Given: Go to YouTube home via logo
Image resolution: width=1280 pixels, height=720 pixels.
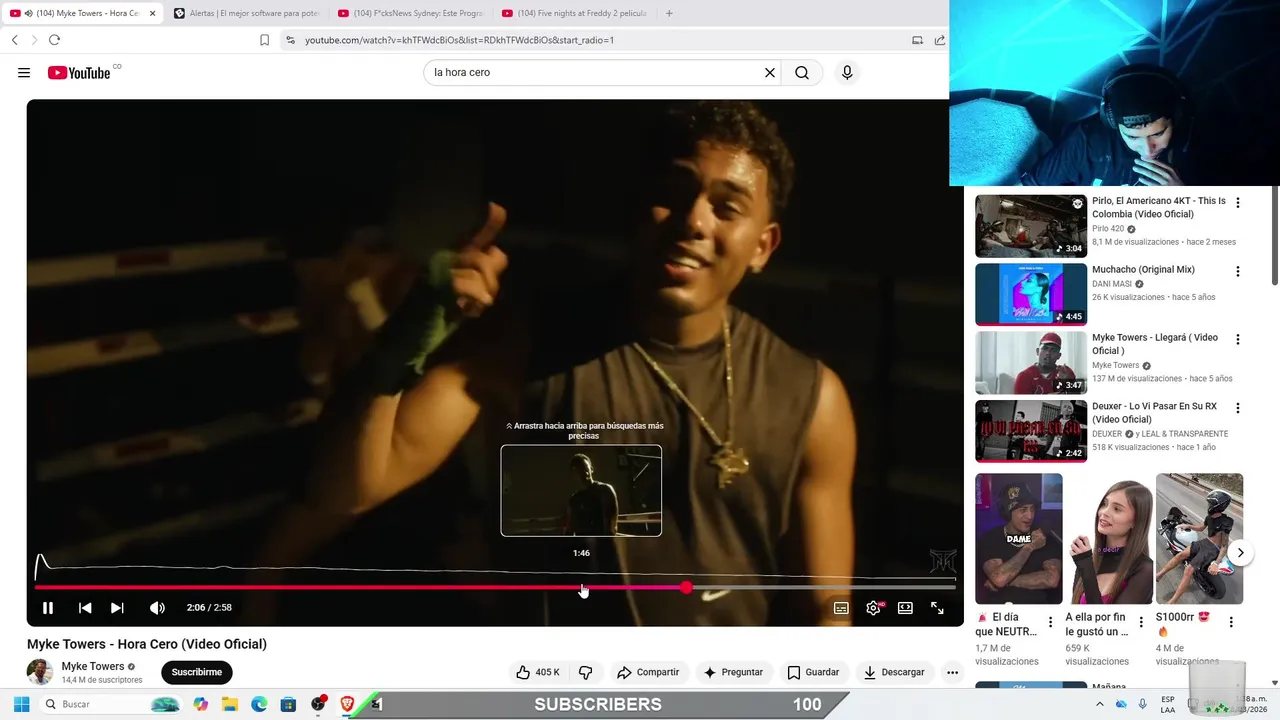Looking at the screenshot, I should (80, 73).
